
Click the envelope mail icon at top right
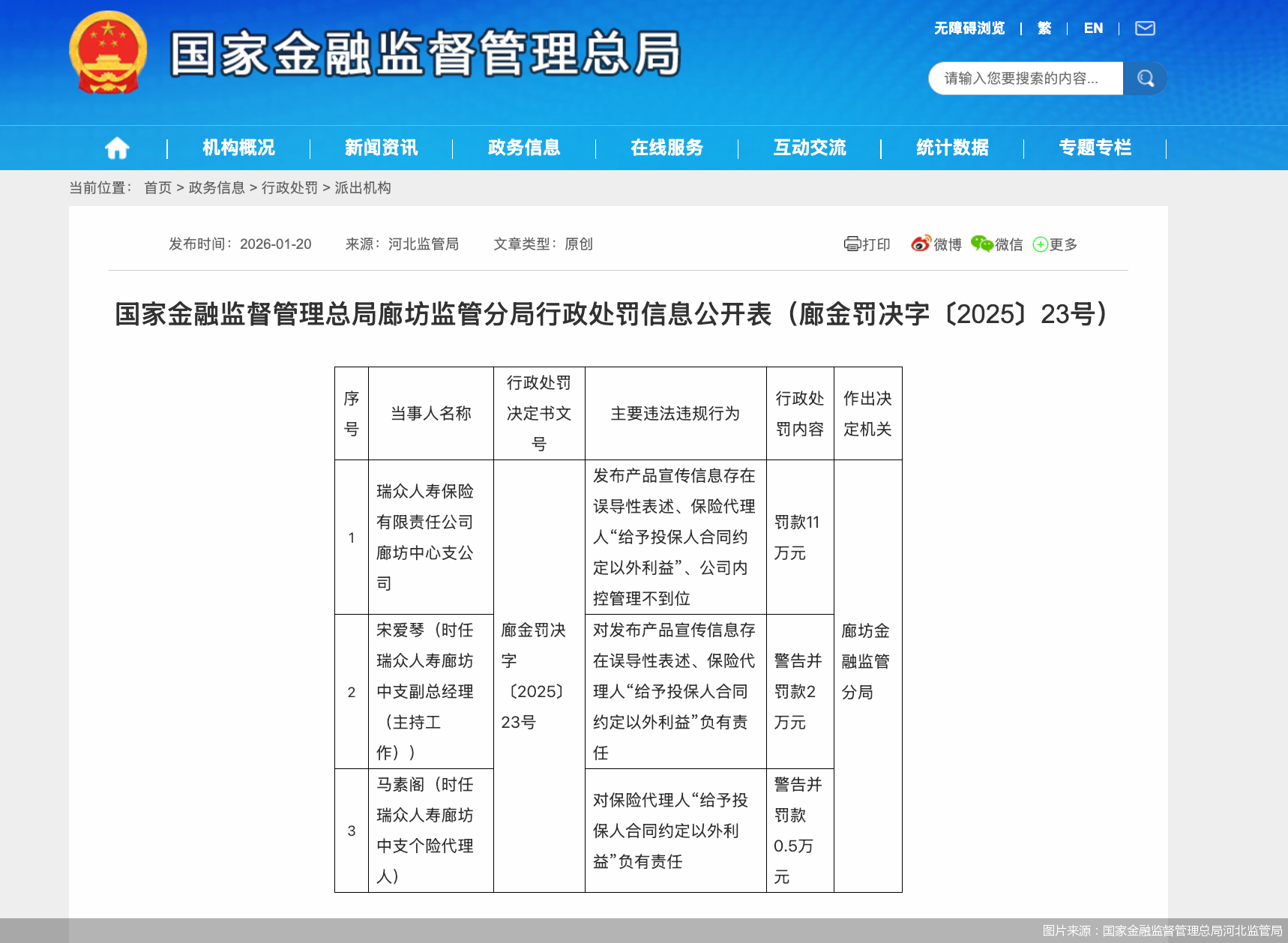click(x=1145, y=28)
